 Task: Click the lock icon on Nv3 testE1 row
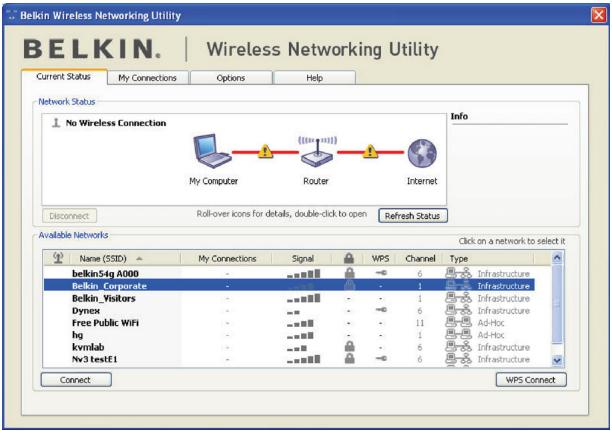coord(350,358)
